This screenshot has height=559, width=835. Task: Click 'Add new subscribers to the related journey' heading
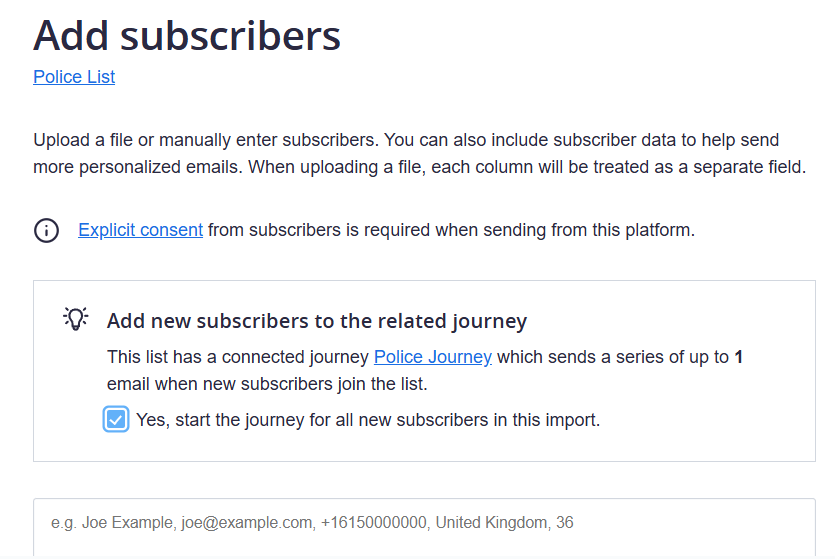coord(317,321)
